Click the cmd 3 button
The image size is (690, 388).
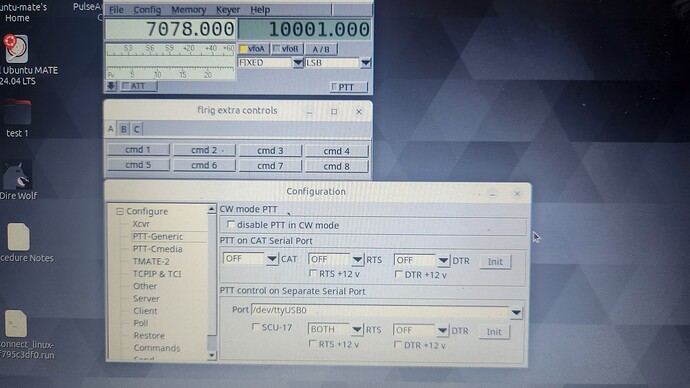(270, 150)
